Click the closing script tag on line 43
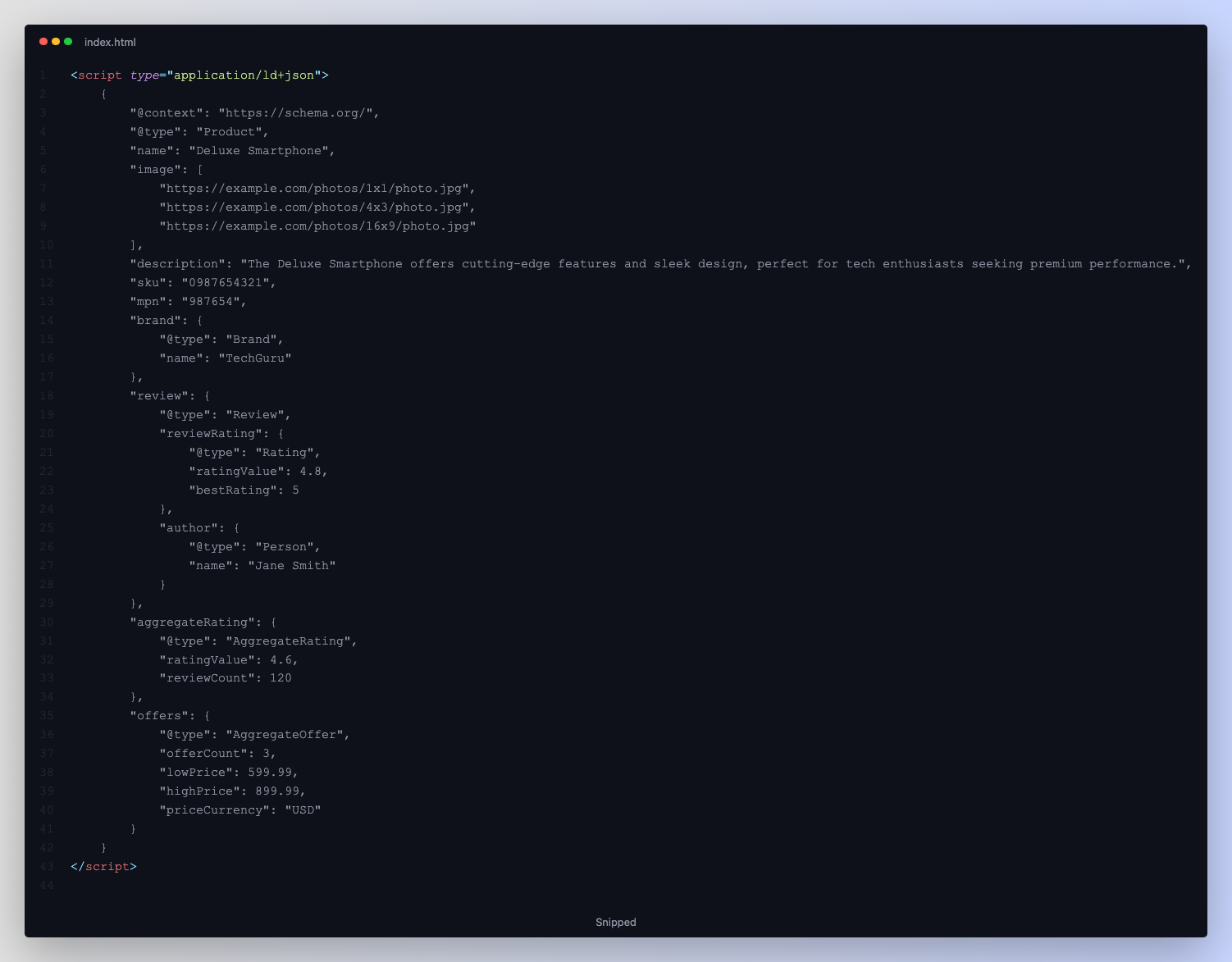 [x=104, y=866]
